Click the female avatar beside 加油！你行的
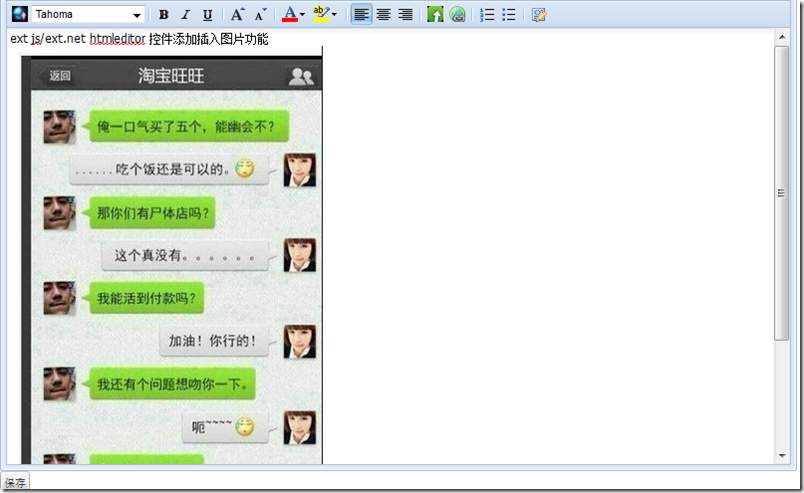This screenshot has width=804, height=493. 299,342
